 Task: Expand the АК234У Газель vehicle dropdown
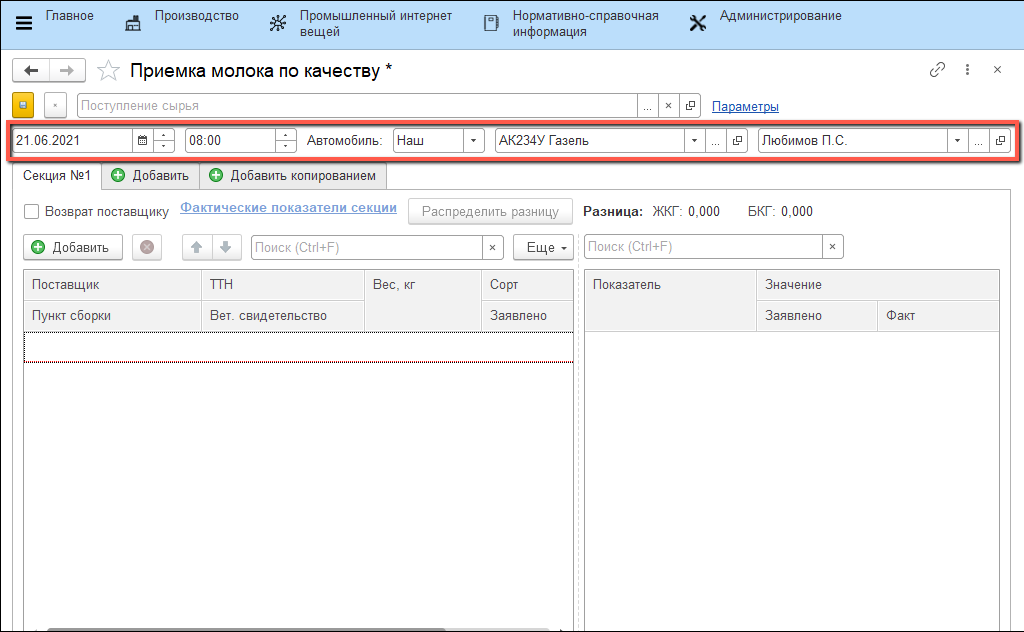pos(694,141)
